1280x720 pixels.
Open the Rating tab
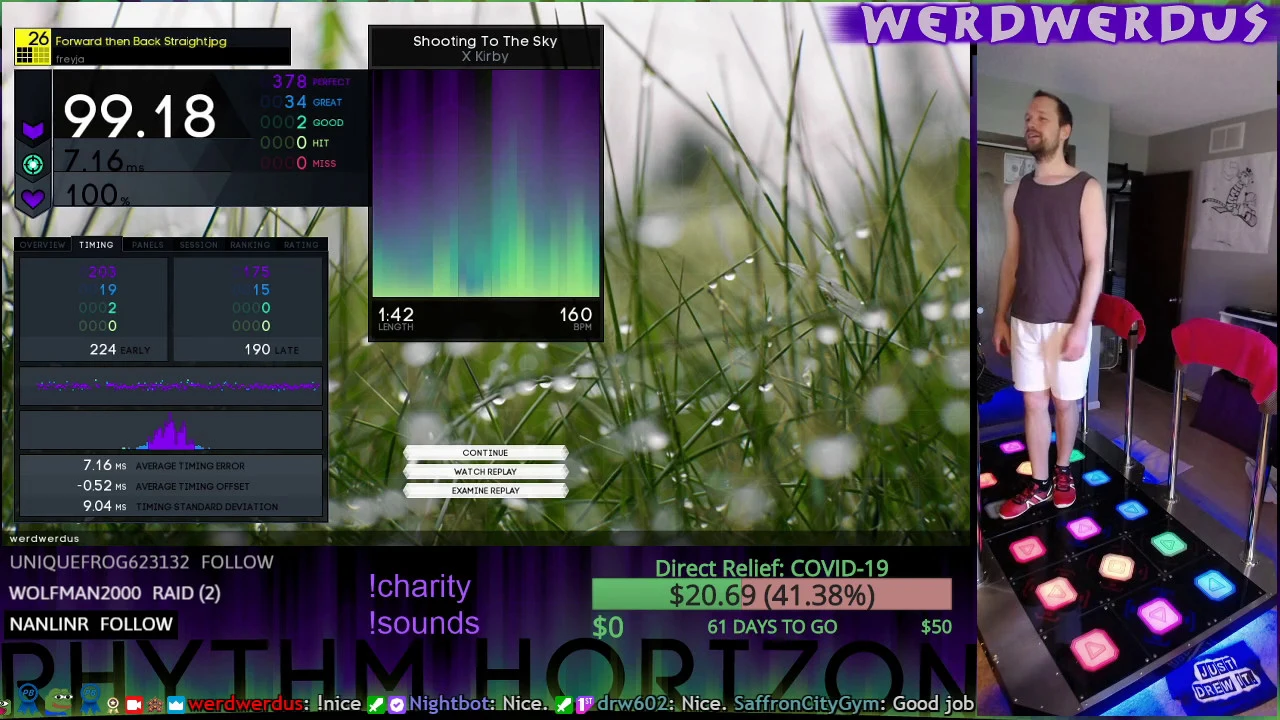[300, 245]
